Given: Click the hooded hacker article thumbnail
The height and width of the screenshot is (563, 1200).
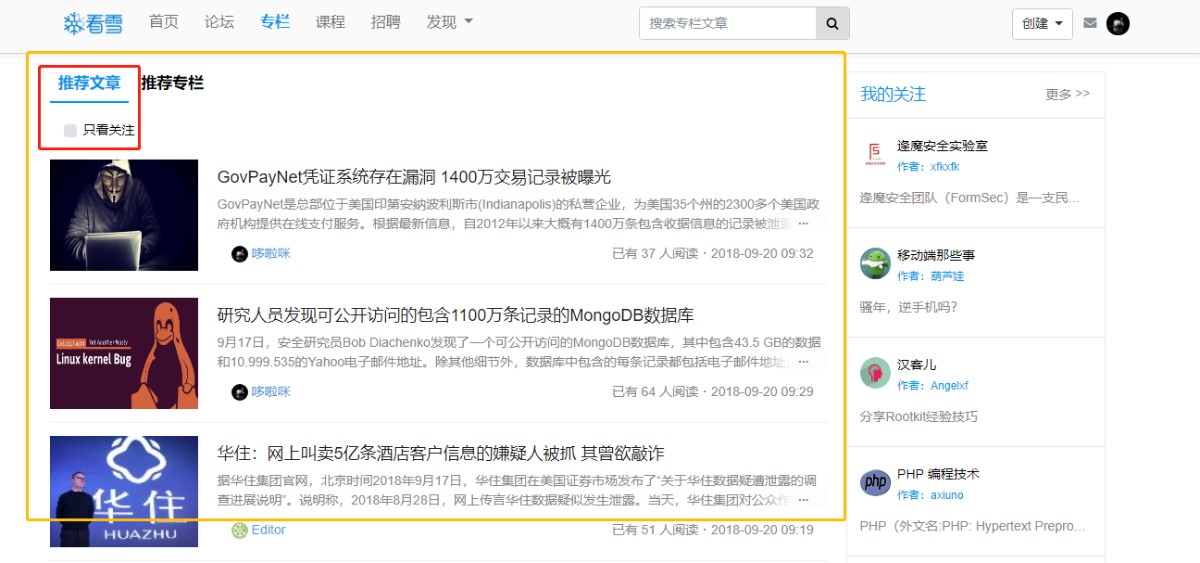Looking at the screenshot, I should pos(124,215).
